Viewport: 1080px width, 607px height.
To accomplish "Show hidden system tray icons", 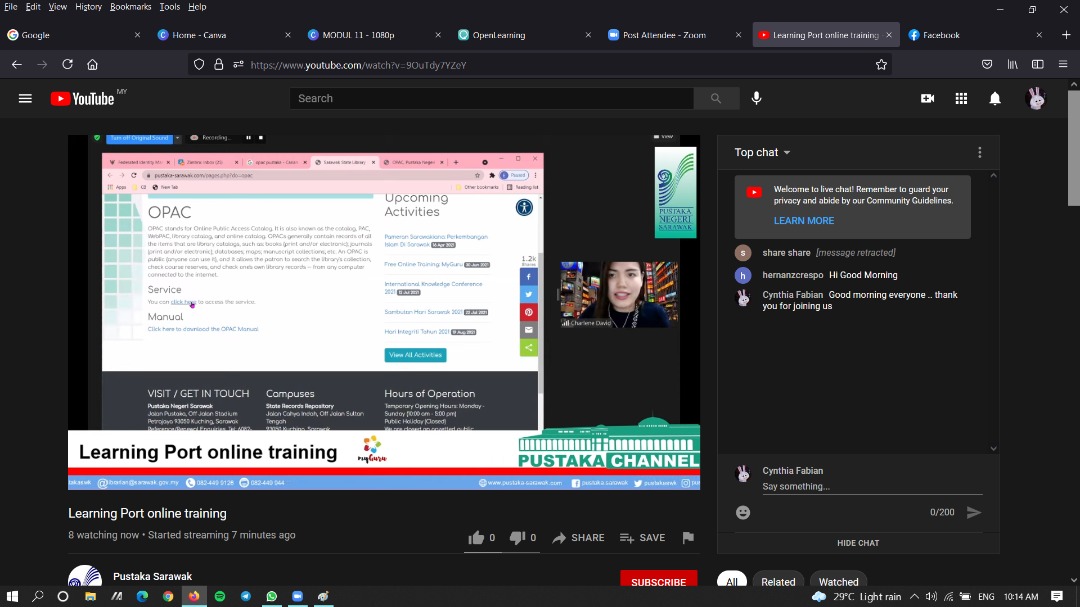I will pos(914,597).
